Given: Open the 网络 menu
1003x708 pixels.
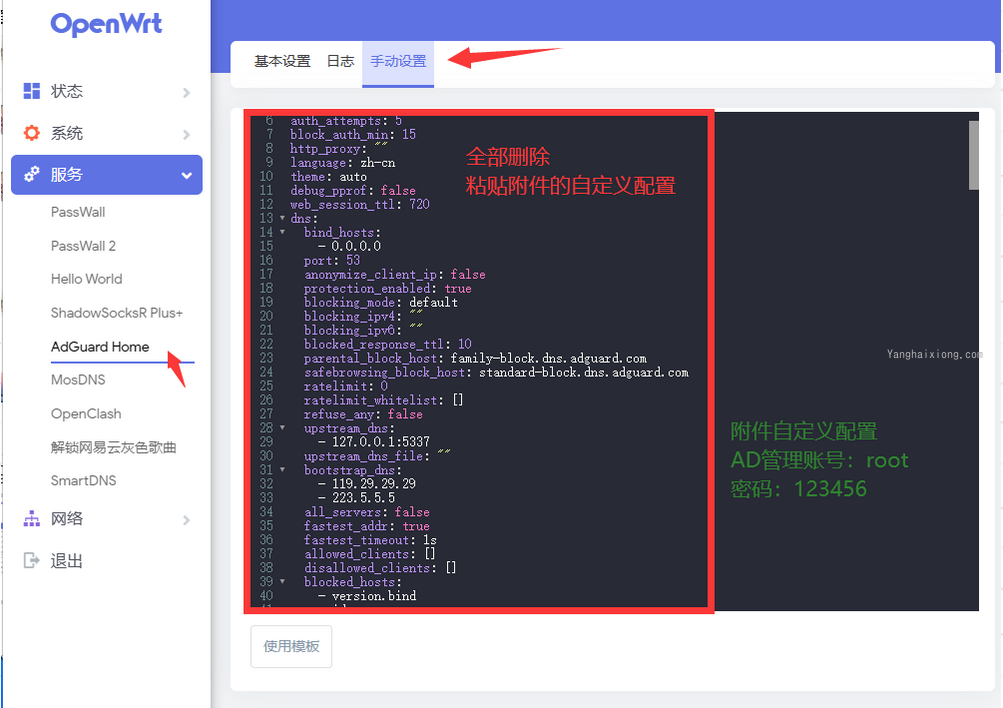Looking at the screenshot, I should (x=107, y=519).
